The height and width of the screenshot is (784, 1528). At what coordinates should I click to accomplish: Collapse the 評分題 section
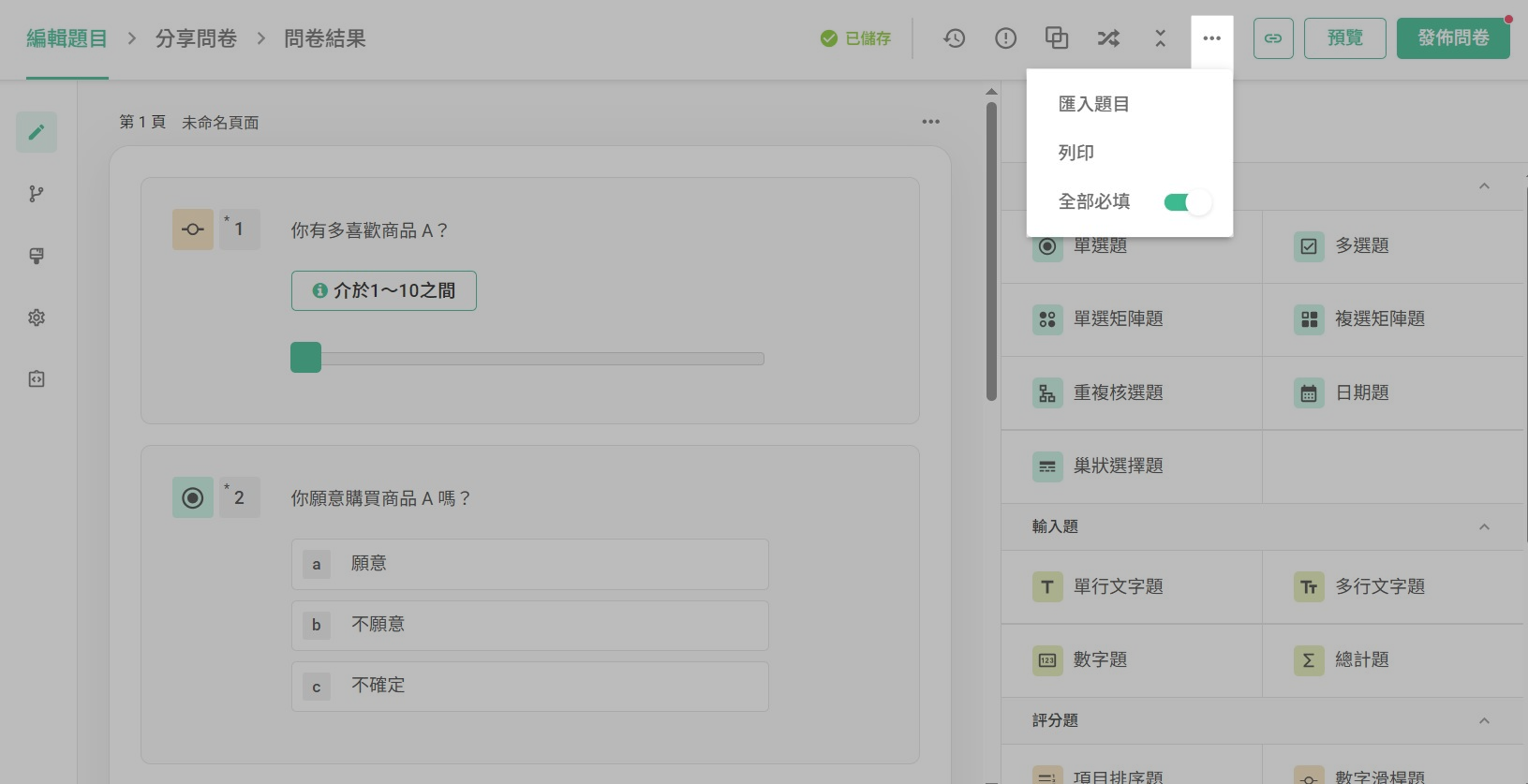pos(1484,720)
